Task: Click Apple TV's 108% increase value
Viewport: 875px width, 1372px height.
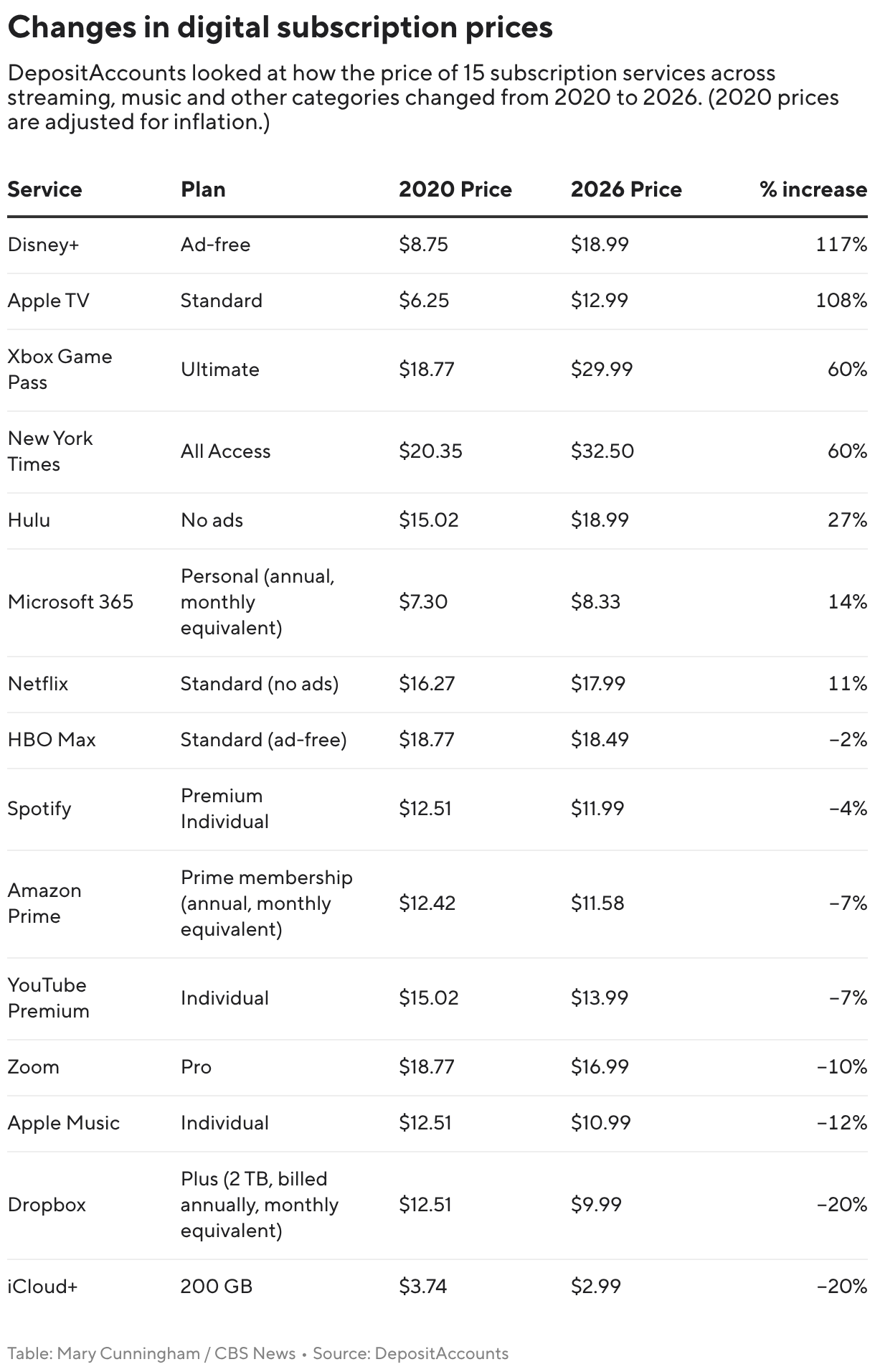Action: pyautogui.click(x=841, y=301)
